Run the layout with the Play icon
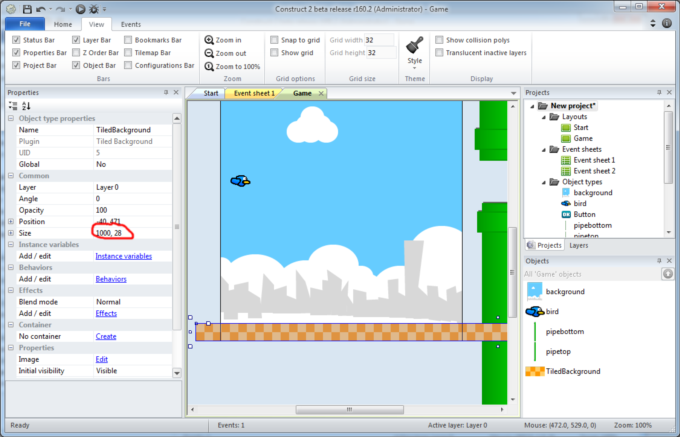680x437 pixels. tap(80, 9)
